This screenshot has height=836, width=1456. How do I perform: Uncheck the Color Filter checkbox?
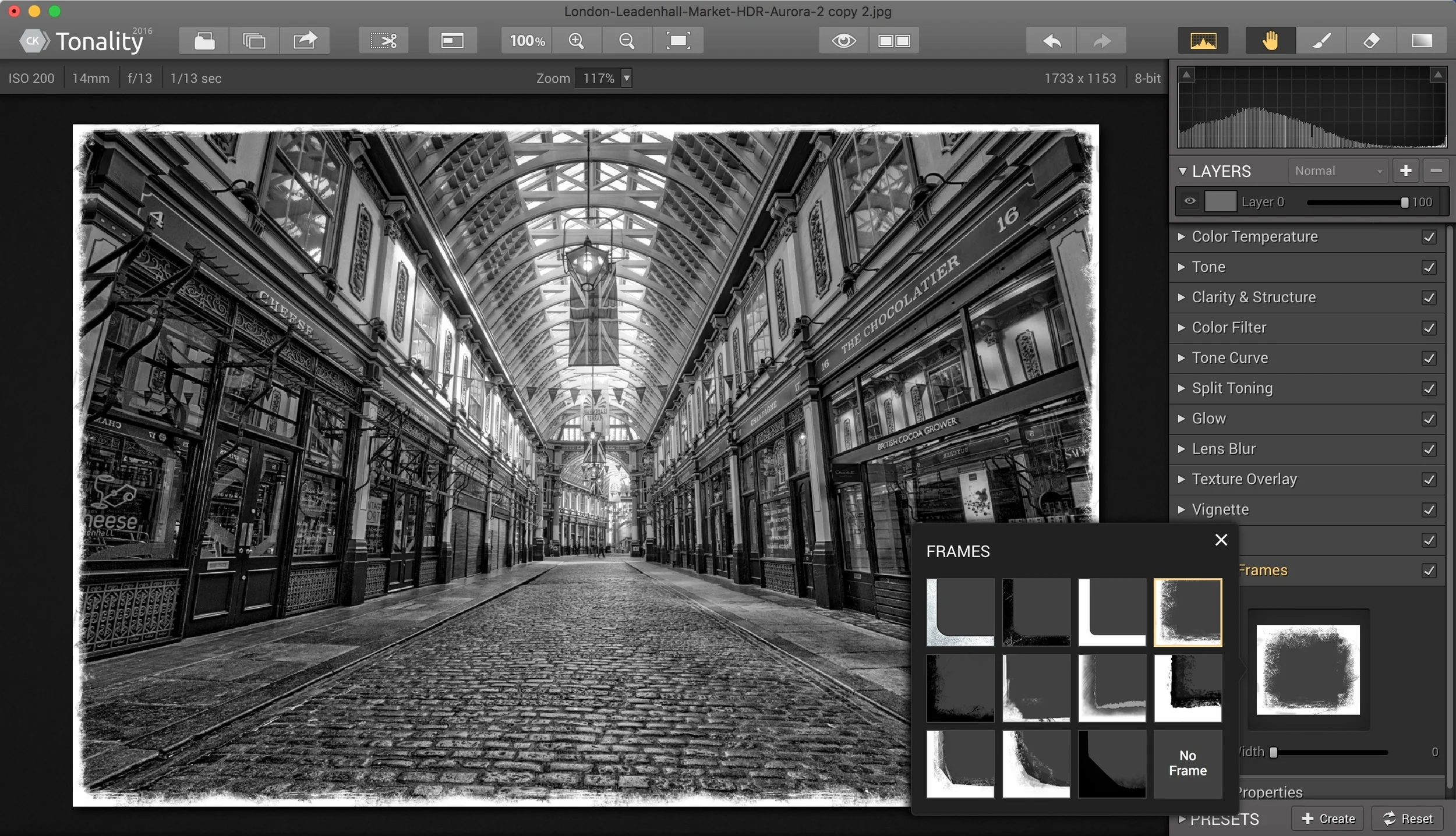tap(1429, 328)
